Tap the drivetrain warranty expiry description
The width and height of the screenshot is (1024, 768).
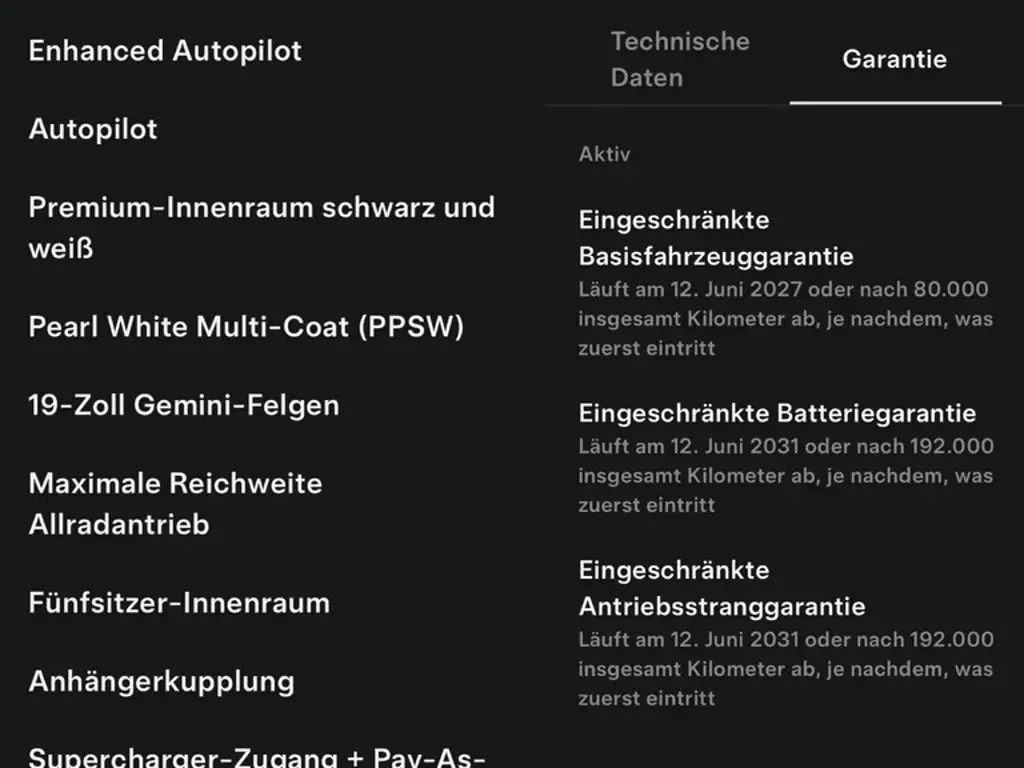786,669
